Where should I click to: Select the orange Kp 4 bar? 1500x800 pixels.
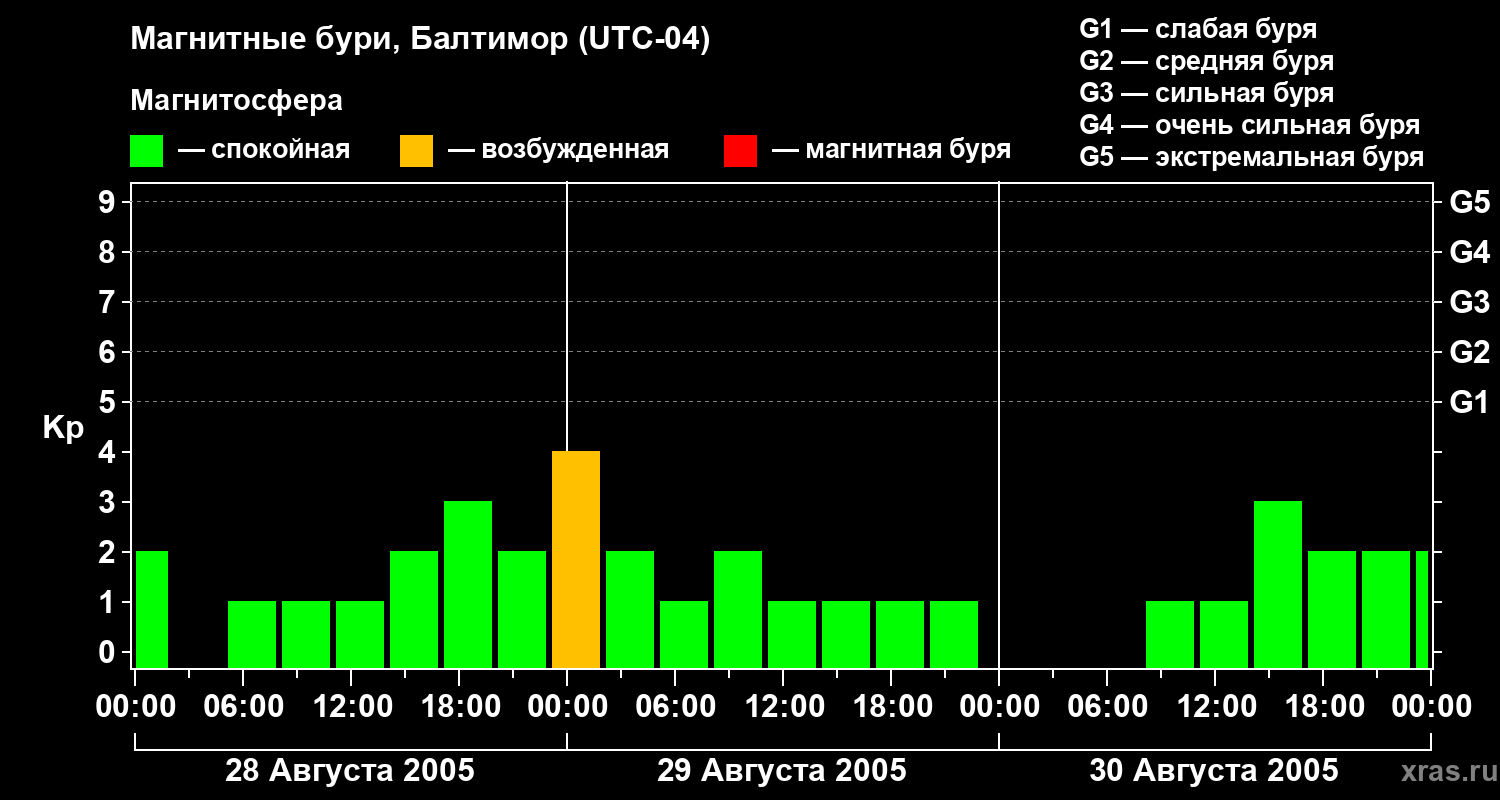576,559
